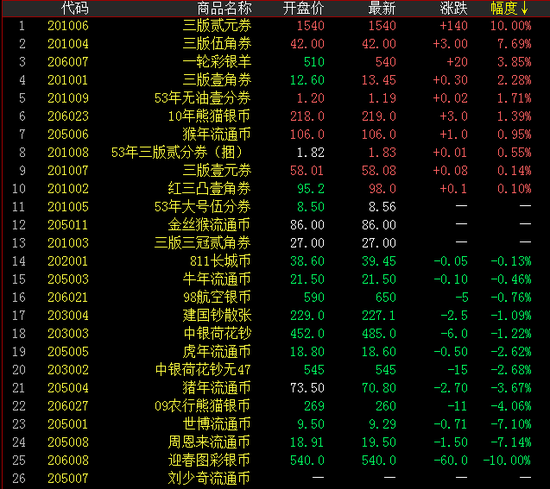Image resolution: width=550 pixels, height=489 pixels.
Task: Select the row 三版贰元券
Action: pyautogui.click(x=276, y=26)
